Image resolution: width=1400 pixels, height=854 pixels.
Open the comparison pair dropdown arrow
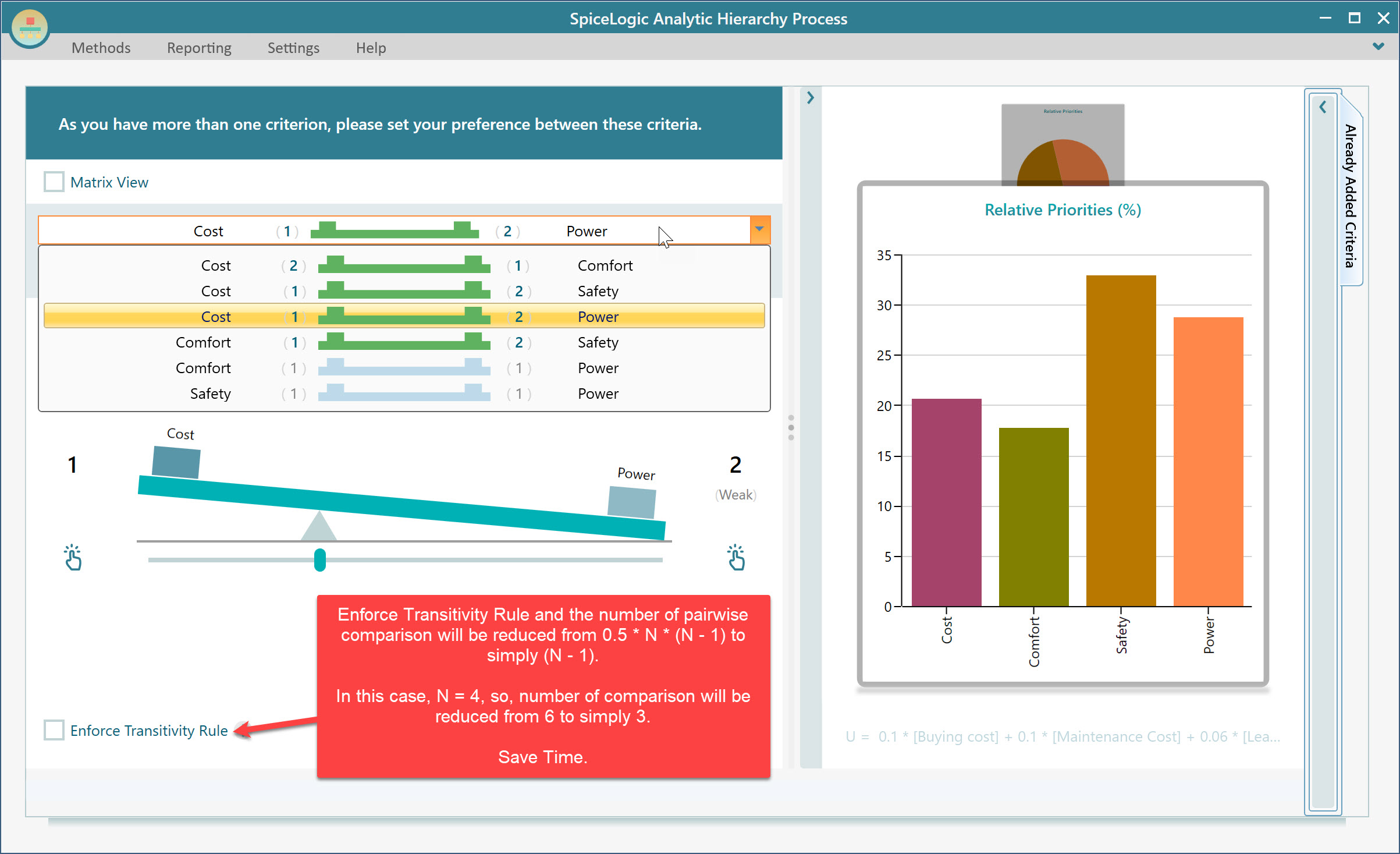tap(760, 230)
